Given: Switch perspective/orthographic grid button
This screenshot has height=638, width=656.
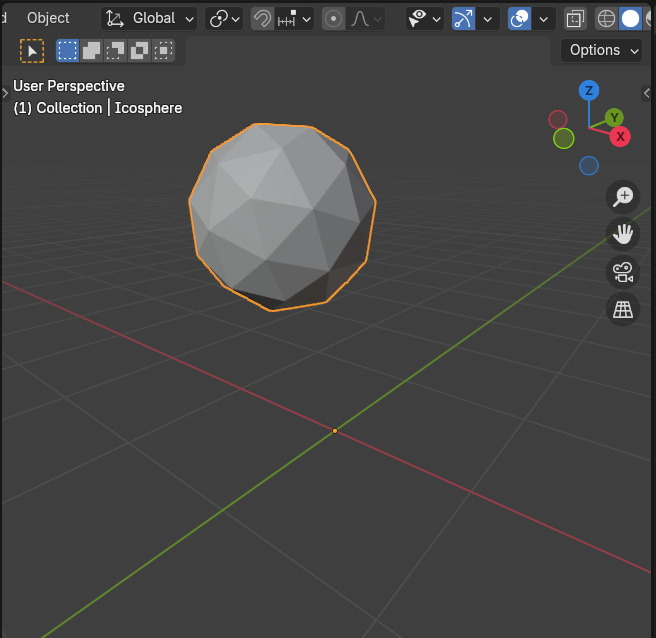Looking at the screenshot, I should [623, 310].
